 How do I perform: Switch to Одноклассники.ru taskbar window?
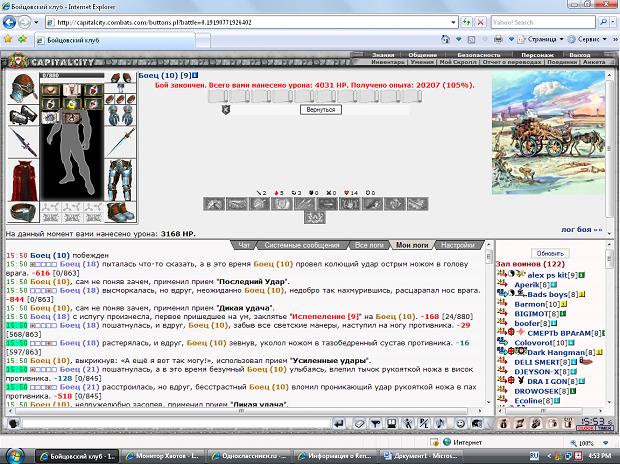point(249,456)
